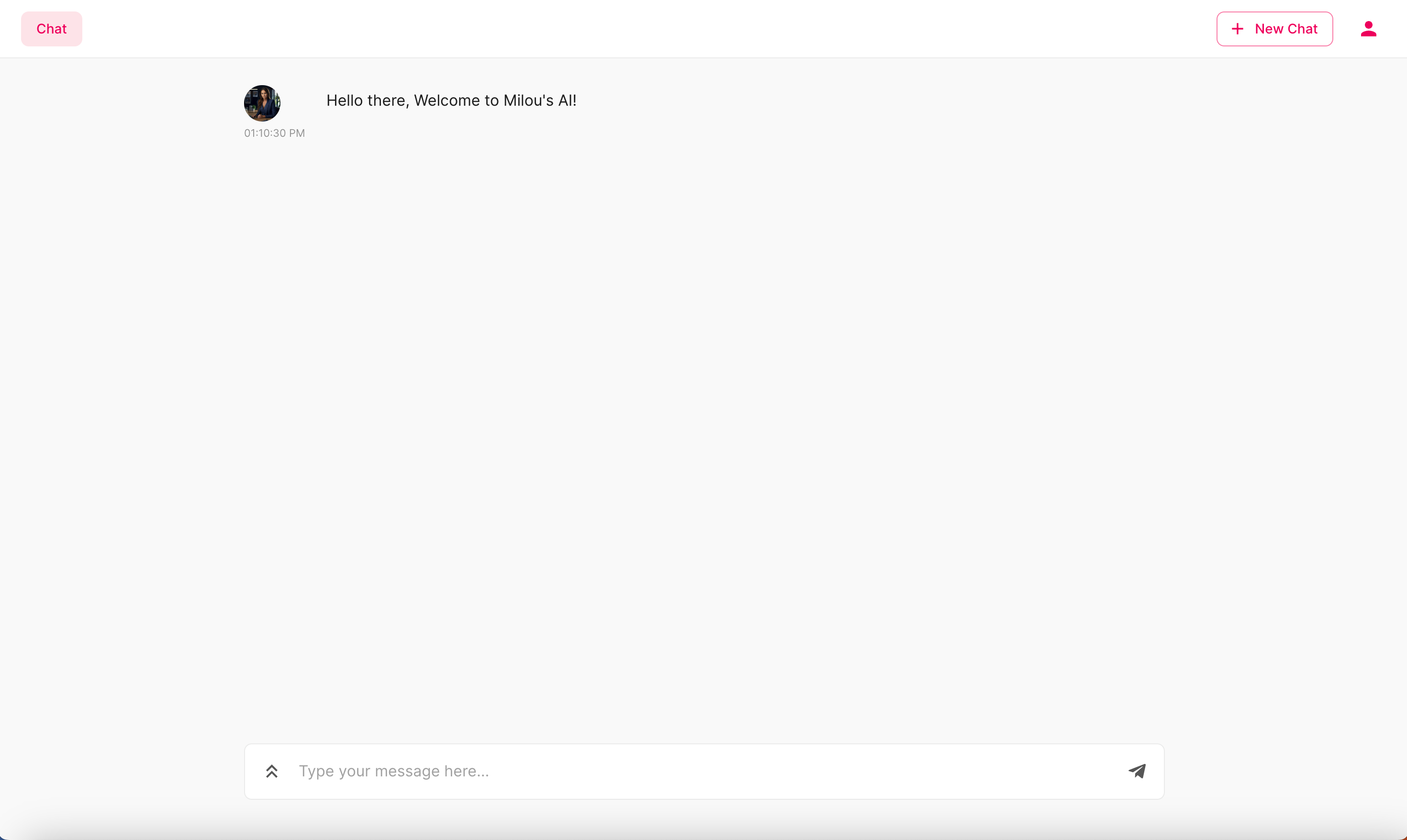Start a New Chat
1407x840 pixels.
tap(1274, 29)
